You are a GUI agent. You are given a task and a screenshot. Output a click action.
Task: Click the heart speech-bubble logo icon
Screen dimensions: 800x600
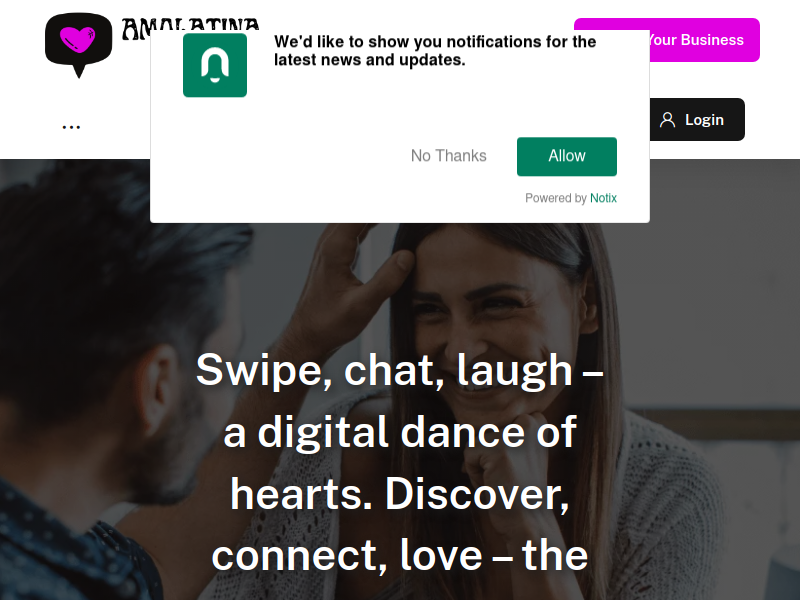point(79,45)
